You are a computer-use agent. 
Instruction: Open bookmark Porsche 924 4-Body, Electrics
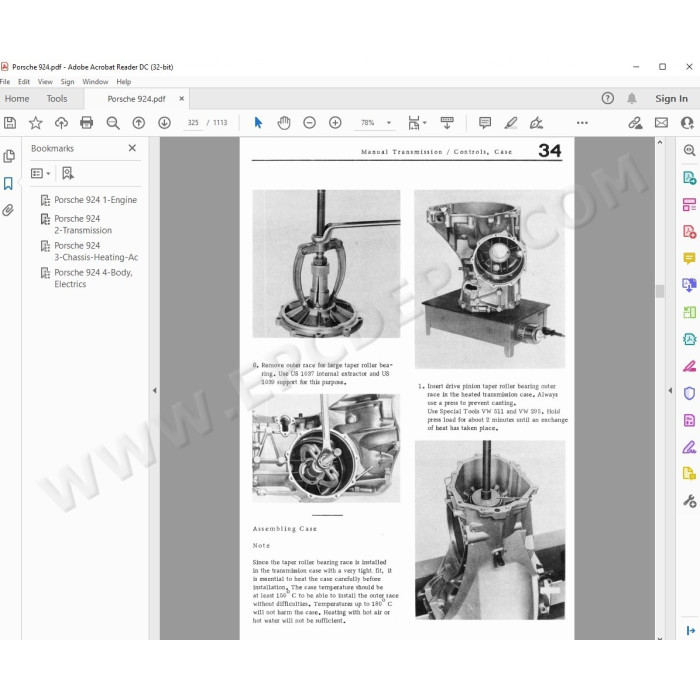click(93, 278)
